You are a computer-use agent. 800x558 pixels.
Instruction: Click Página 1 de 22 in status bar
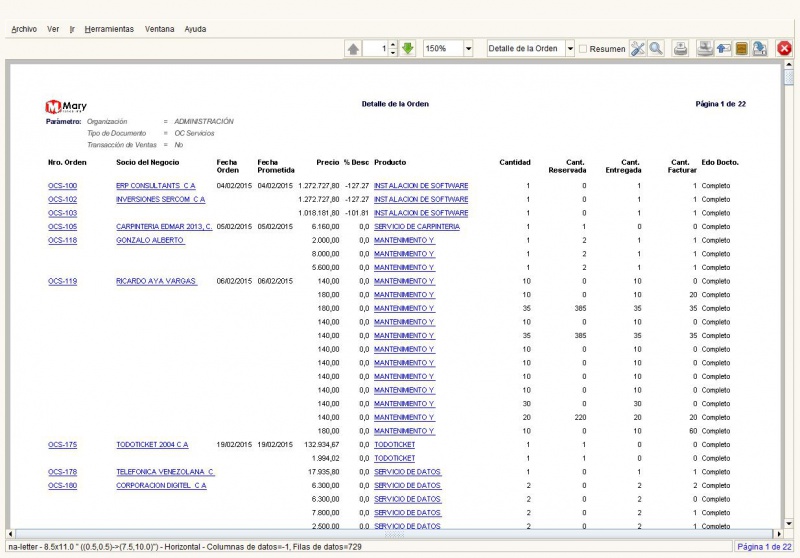click(x=764, y=547)
